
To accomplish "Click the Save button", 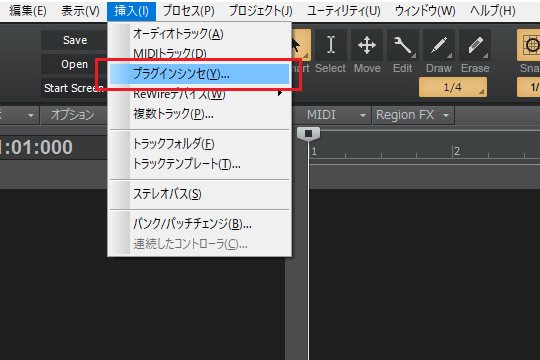I will (x=75, y=40).
